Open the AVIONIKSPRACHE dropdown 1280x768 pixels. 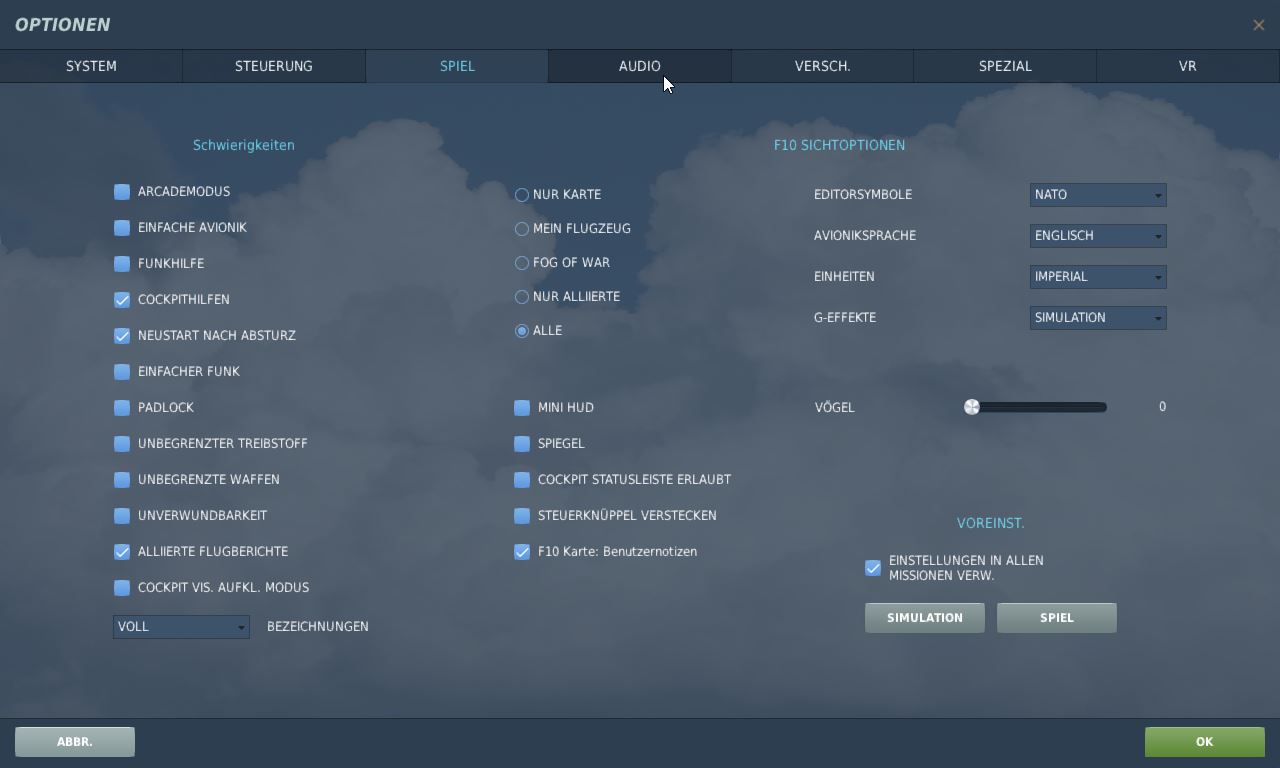(1097, 236)
